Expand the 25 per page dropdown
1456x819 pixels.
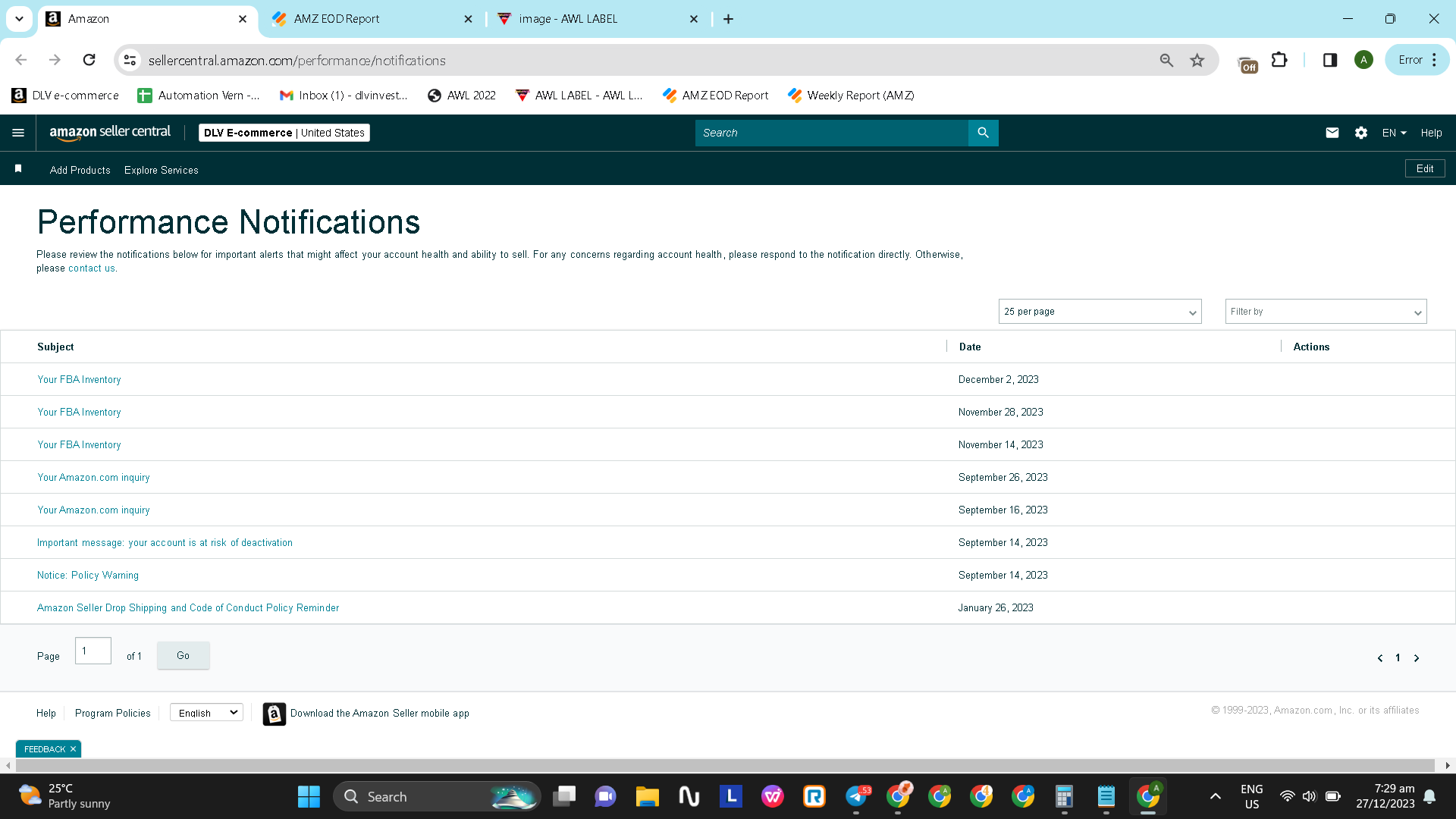point(1100,312)
